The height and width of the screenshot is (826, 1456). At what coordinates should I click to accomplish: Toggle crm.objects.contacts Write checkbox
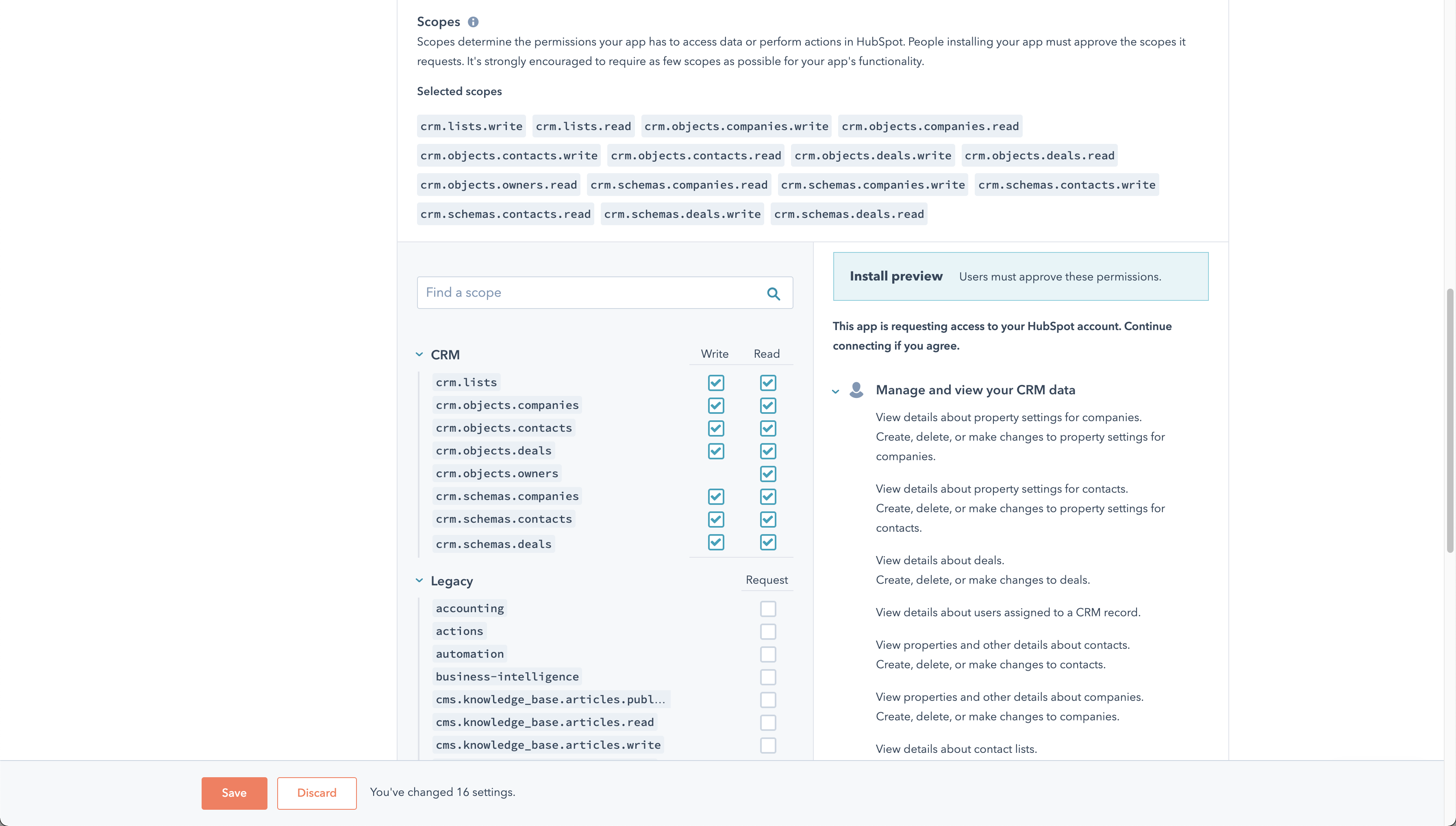(x=716, y=428)
